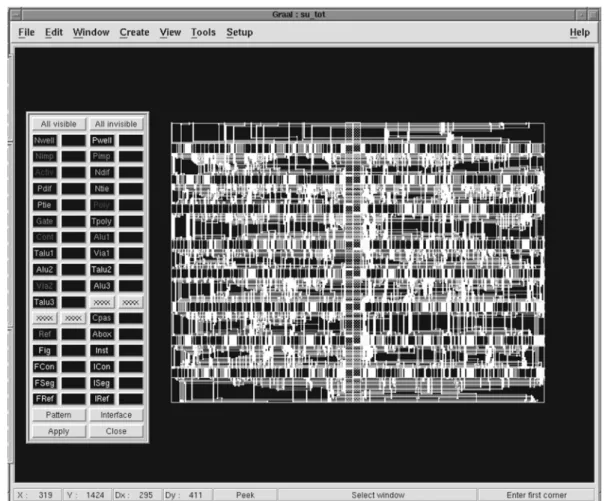Open the Pattern options

(x=59, y=415)
